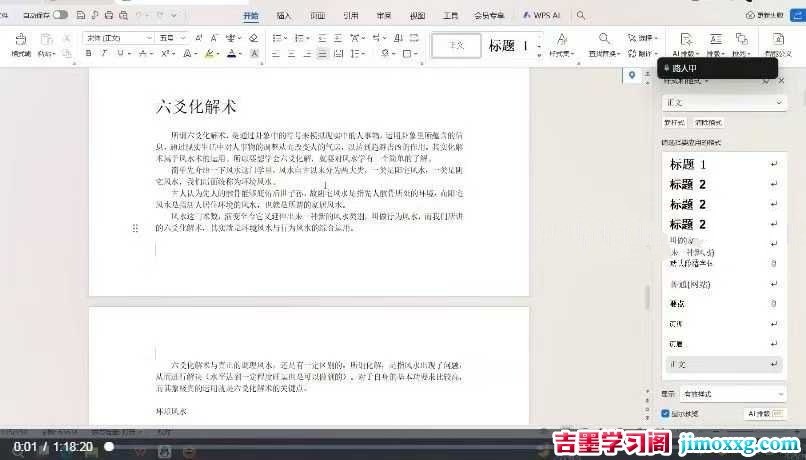Click the Save icon in the quick access bar
Viewport: 806px width, 460px height.
click(x=81, y=15)
